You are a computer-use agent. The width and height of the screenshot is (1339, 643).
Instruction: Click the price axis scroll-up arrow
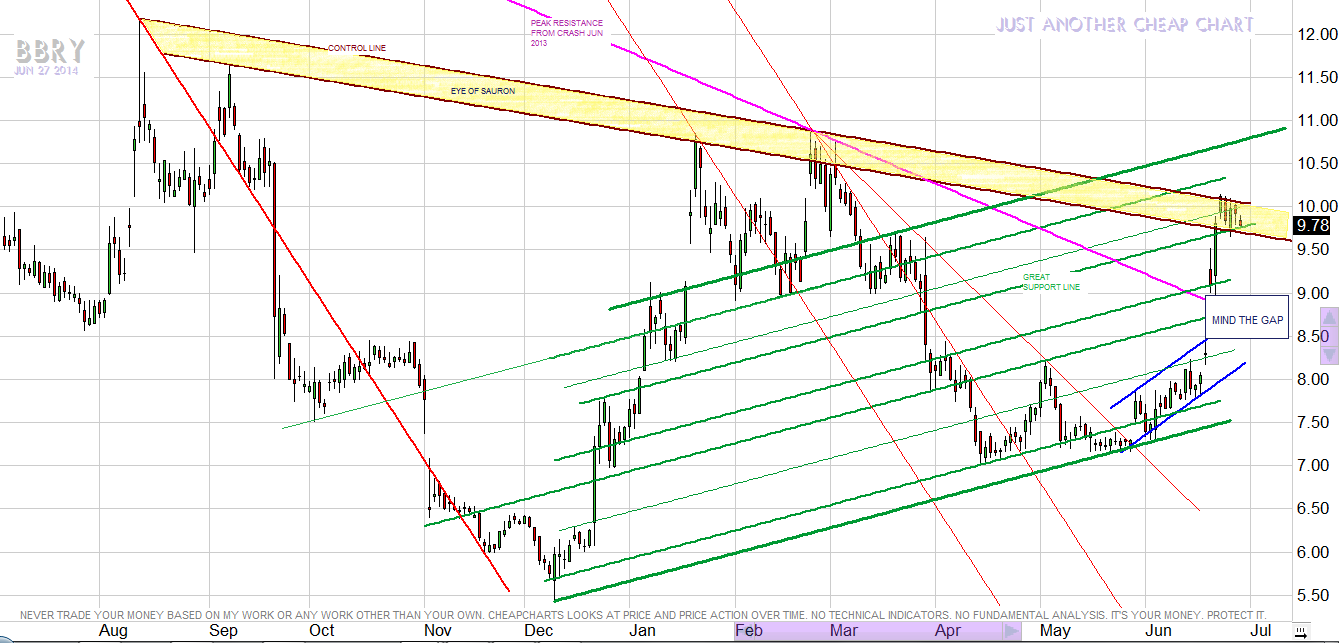point(1329,318)
